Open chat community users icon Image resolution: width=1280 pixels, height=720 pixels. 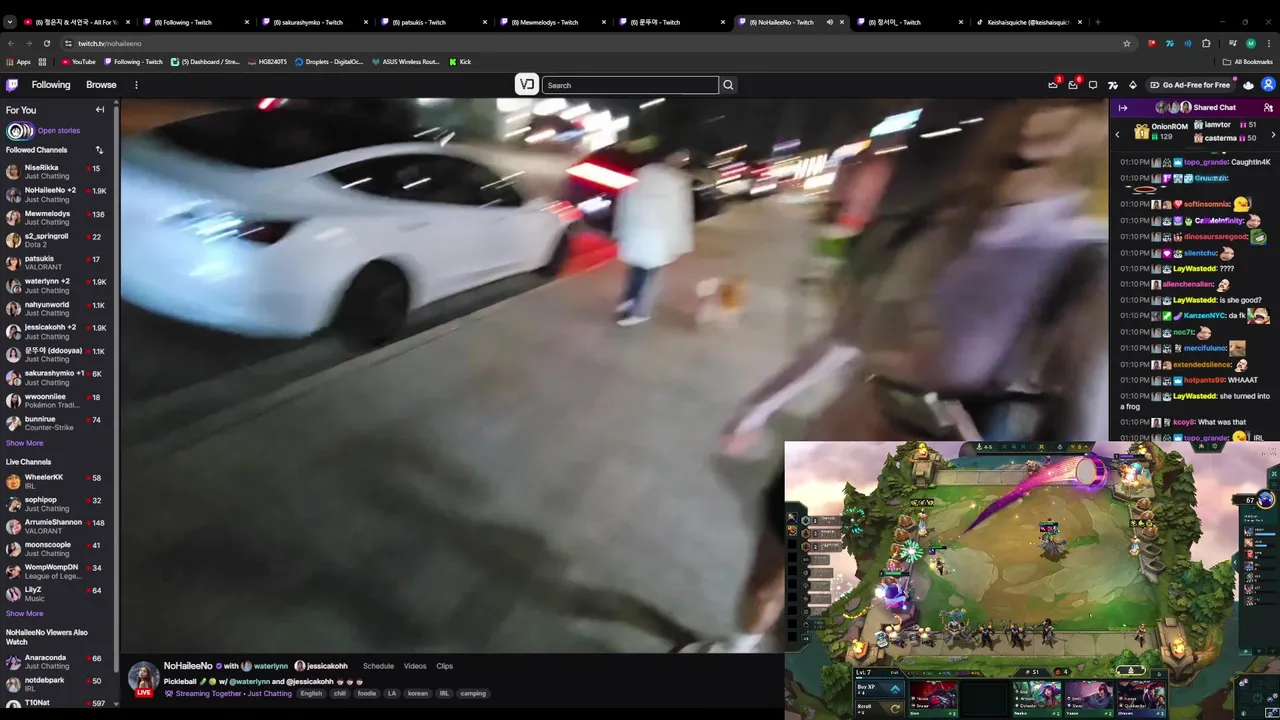tap(1268, 108)
